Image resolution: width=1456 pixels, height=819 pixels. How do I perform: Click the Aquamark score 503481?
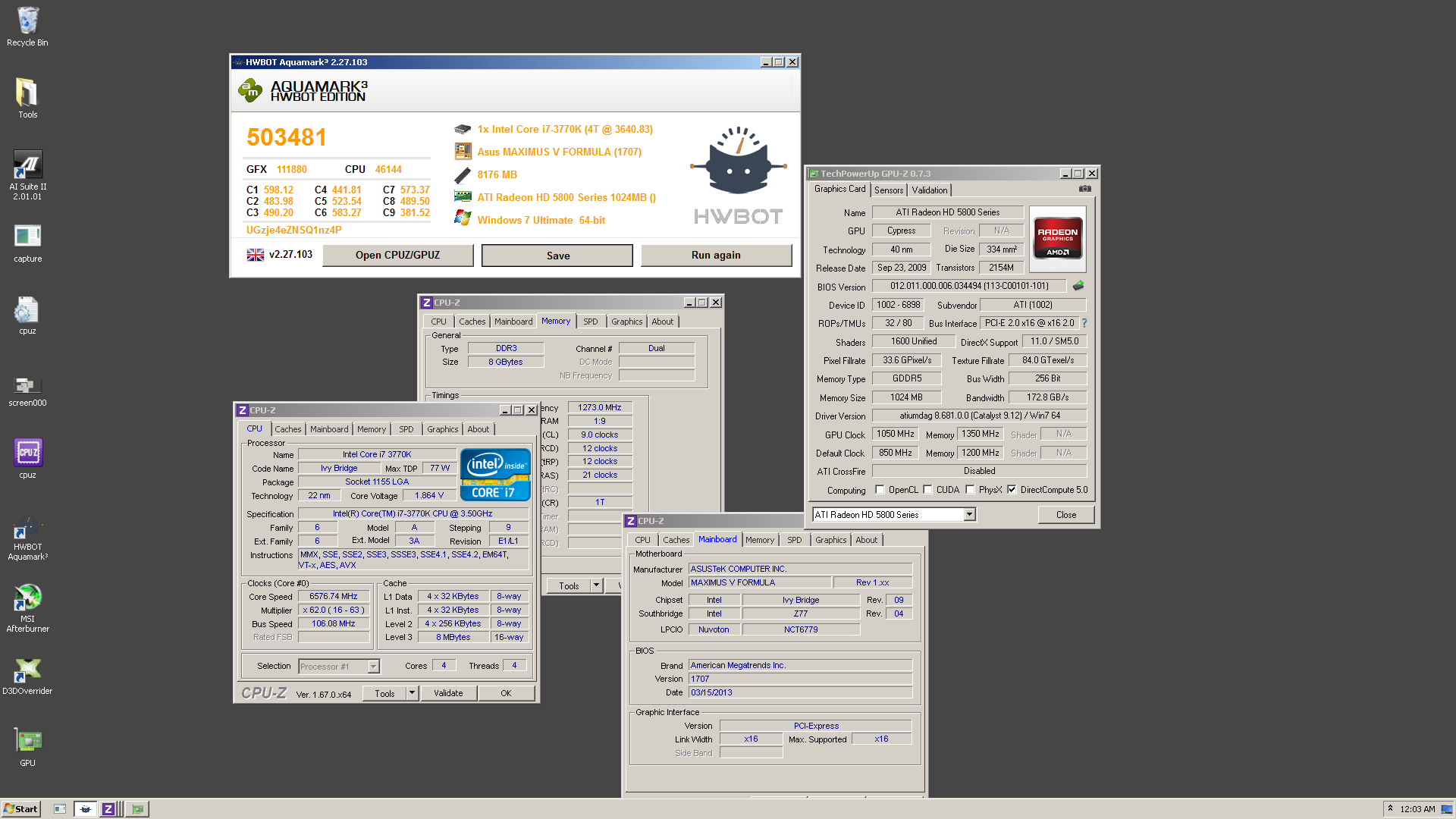point(287,137)
